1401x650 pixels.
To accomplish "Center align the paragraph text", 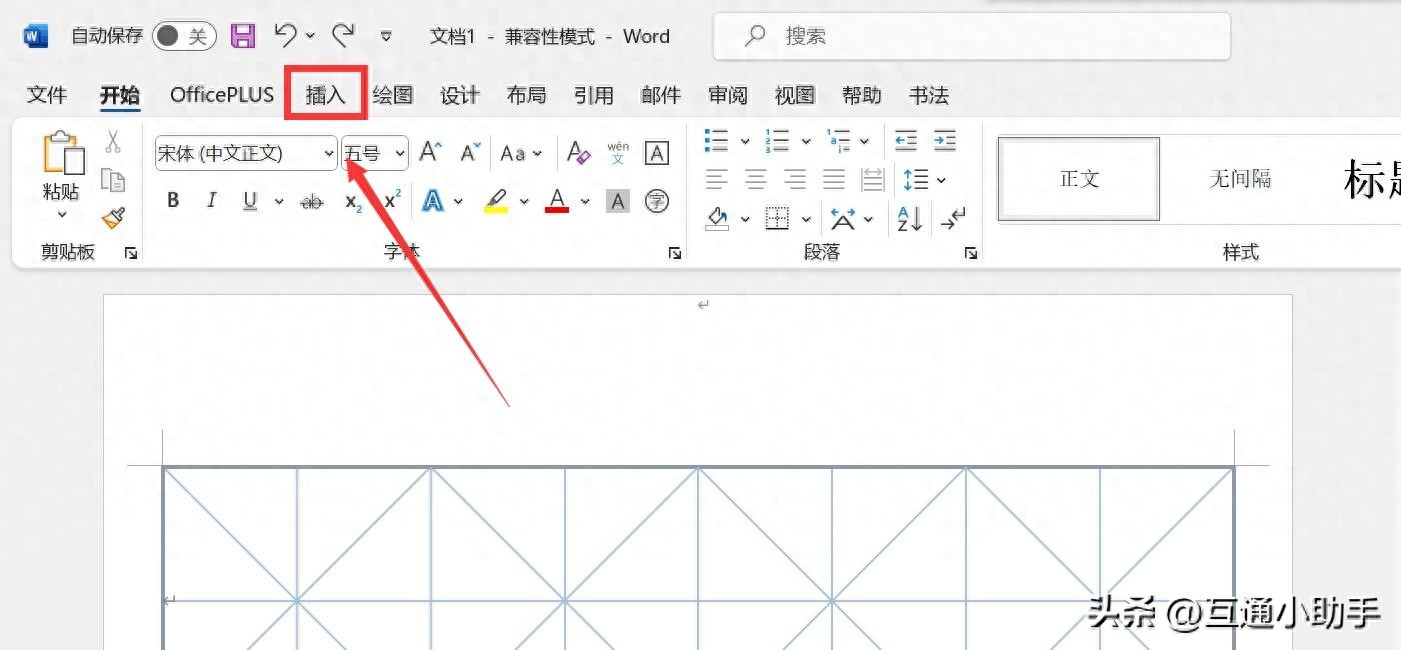I will click(x=756, y=180).
